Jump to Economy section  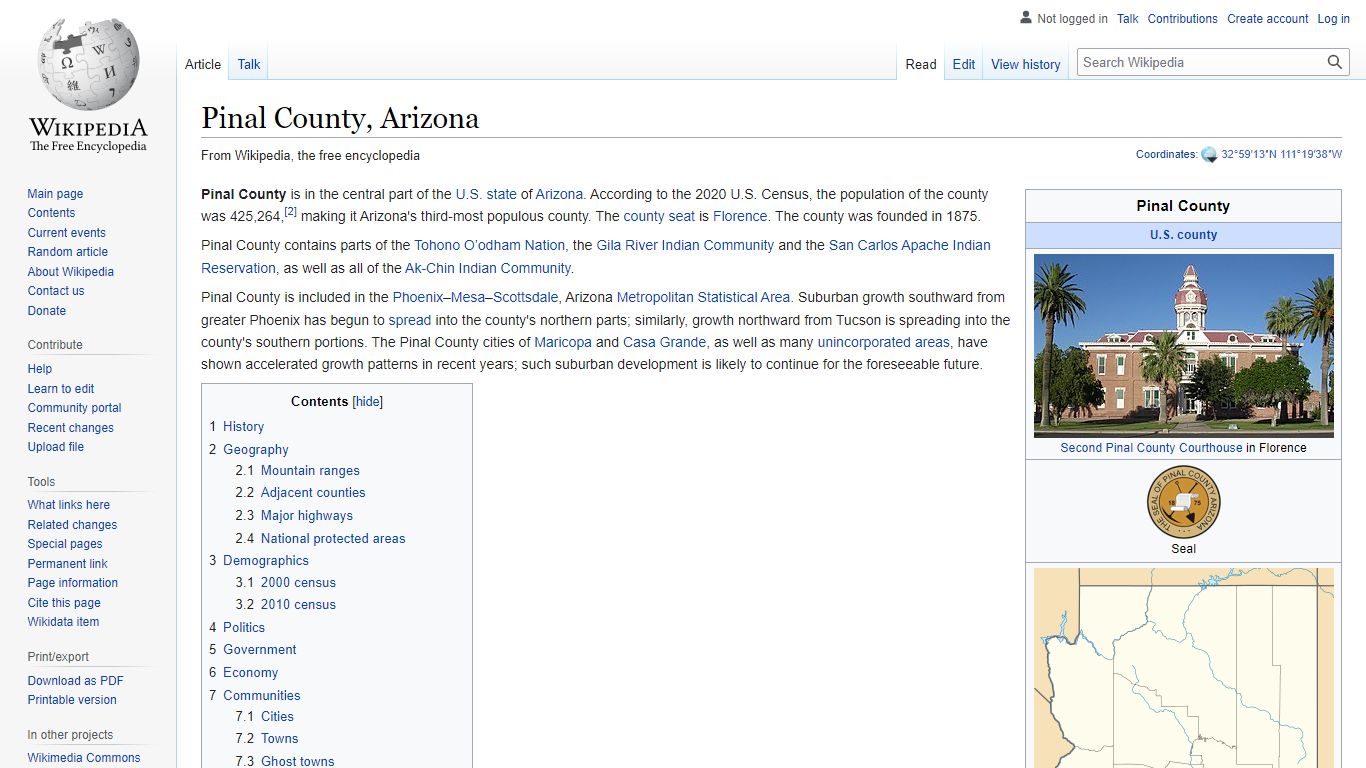pos(250,673)
